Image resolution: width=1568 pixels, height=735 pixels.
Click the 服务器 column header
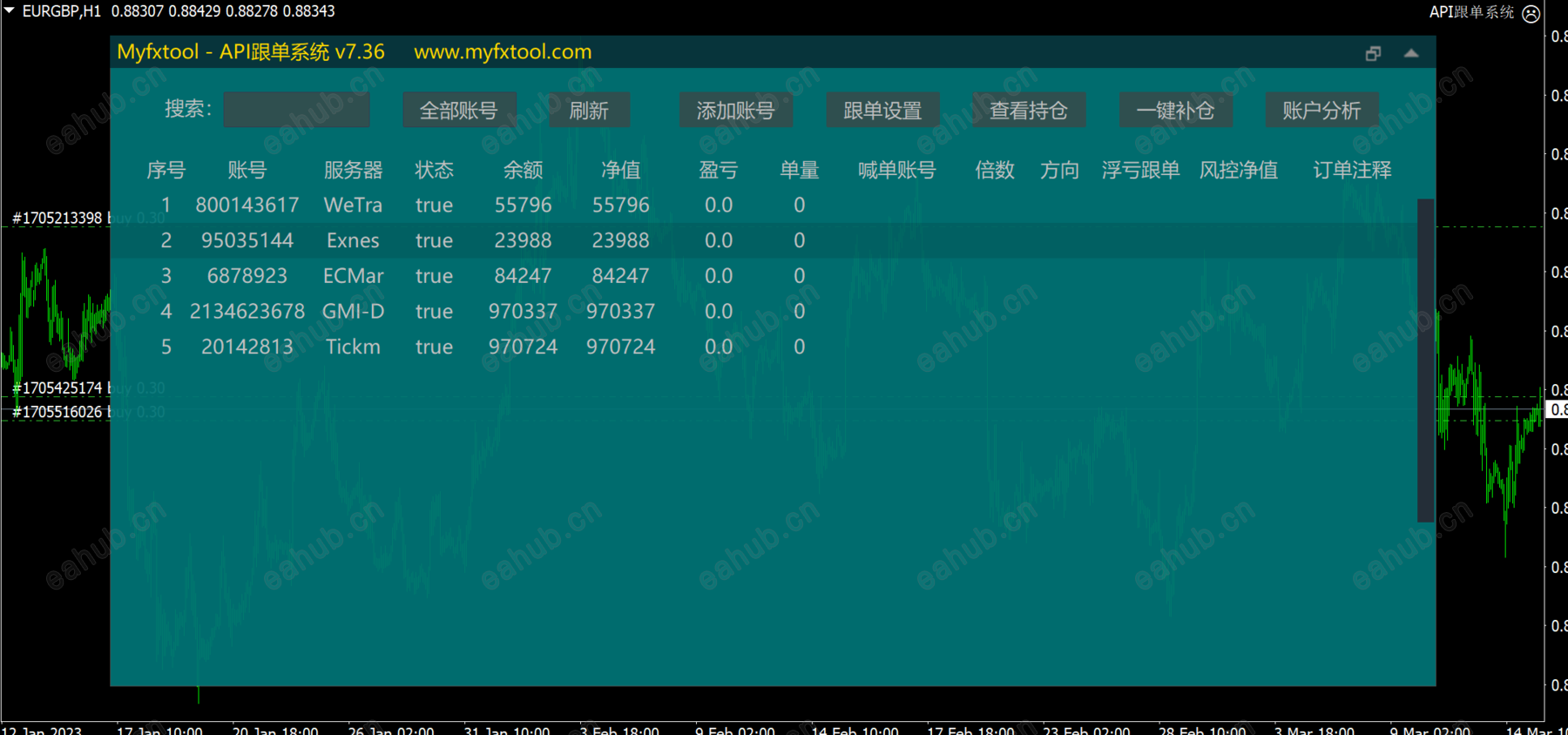353,170
